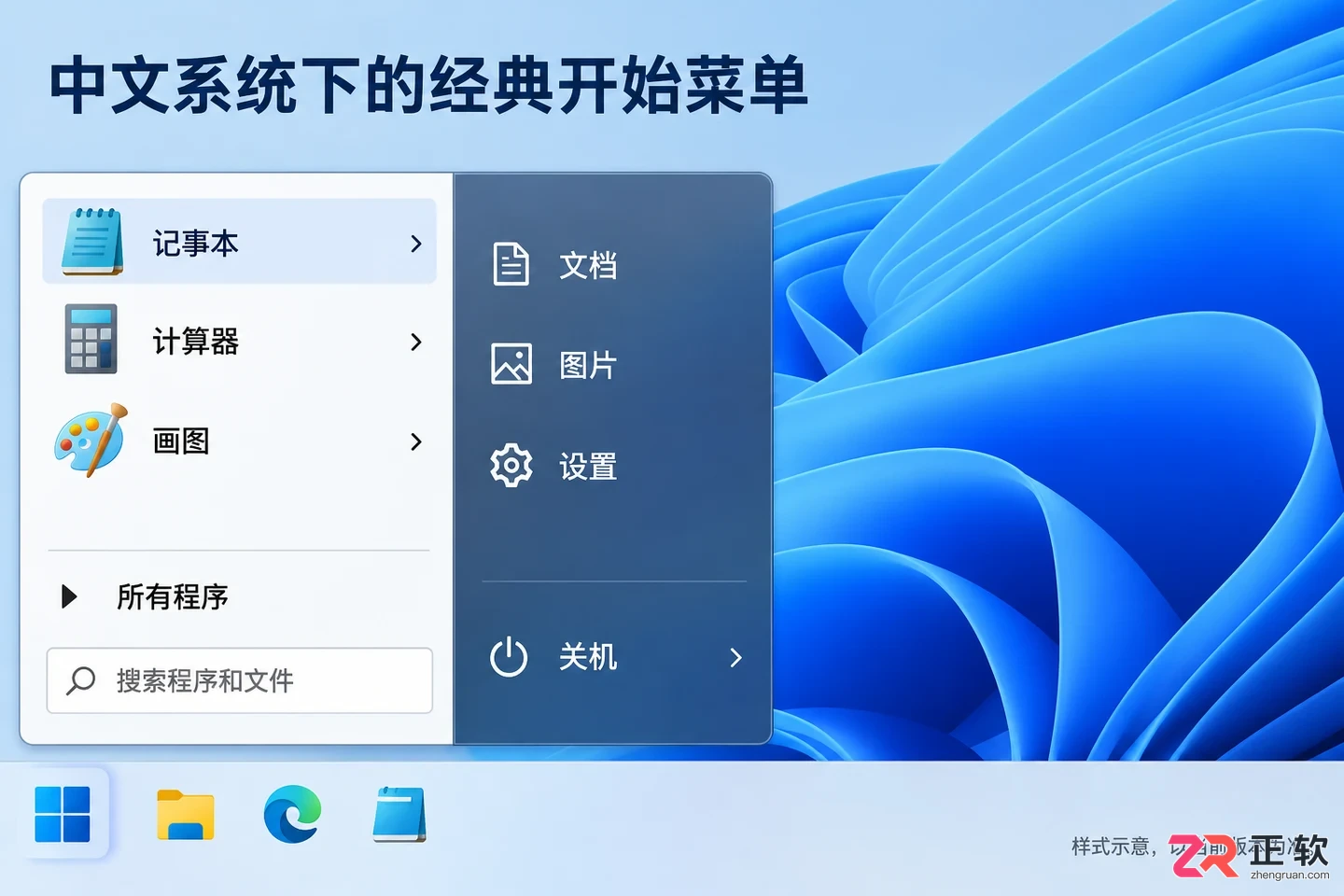Click the Notepad icon beside 记事本
Screen dimensions: 1344x896
click(92, 242)
